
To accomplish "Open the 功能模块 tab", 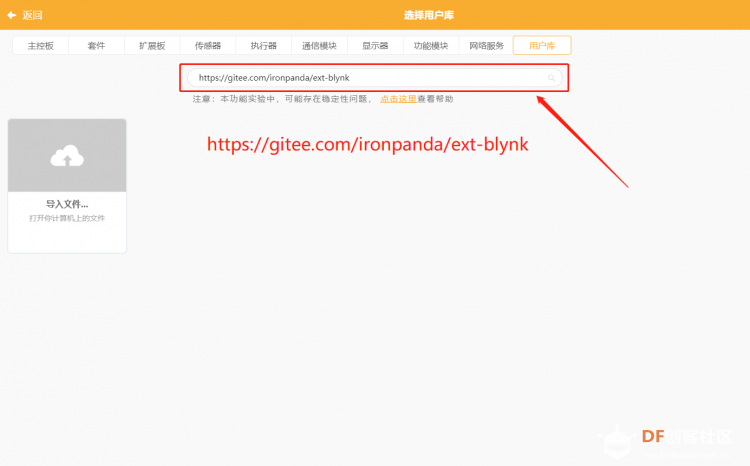I will coord(430,45).
